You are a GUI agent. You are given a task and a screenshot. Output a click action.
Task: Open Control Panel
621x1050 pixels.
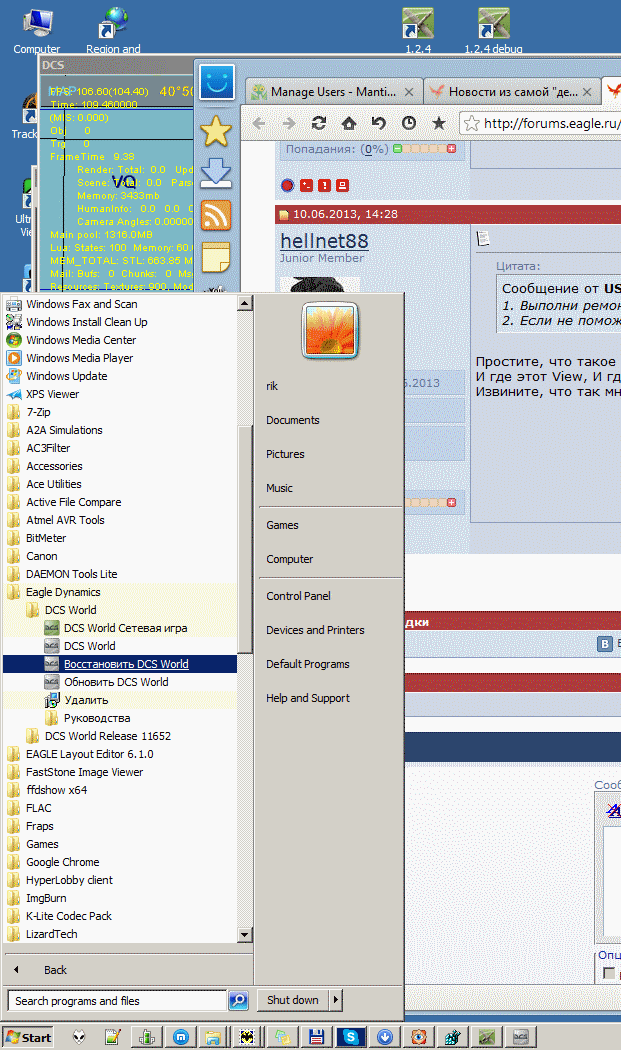(298, 596)
